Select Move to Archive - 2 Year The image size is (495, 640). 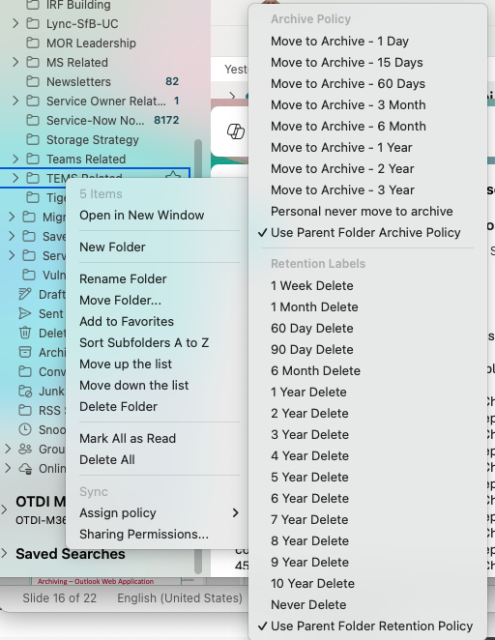(342, 169)
